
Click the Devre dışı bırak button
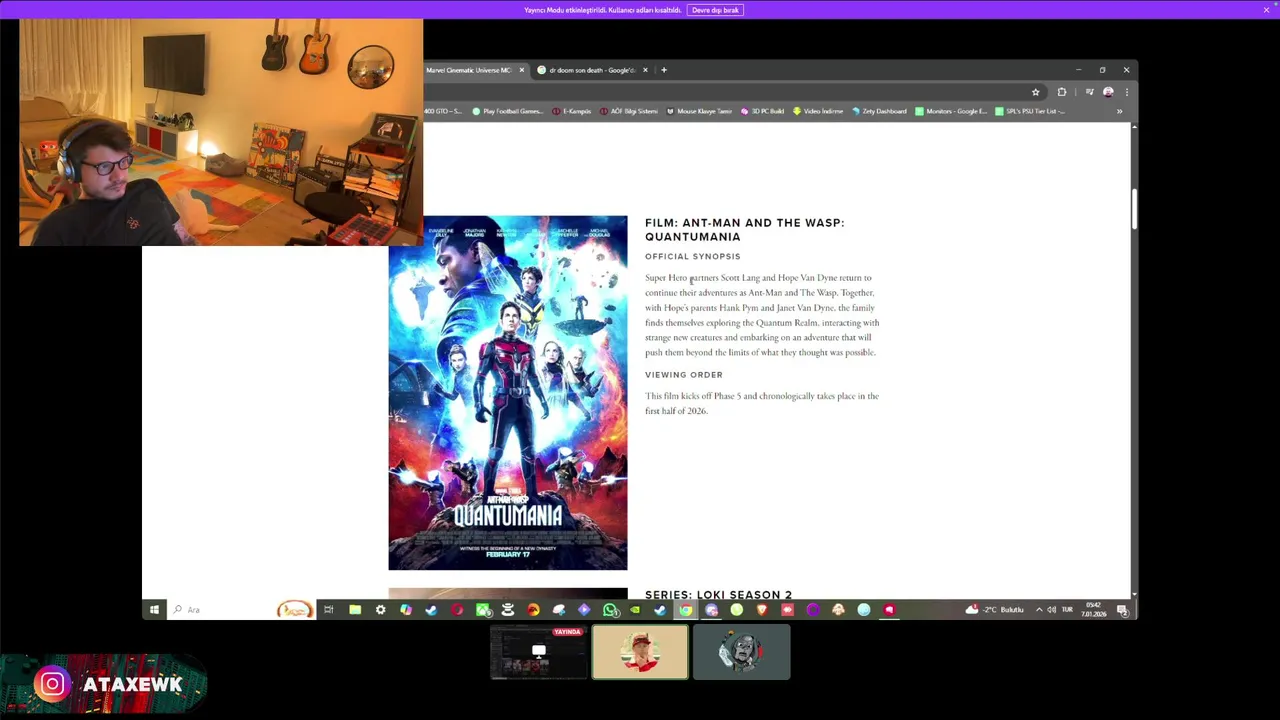click(715, 10)
